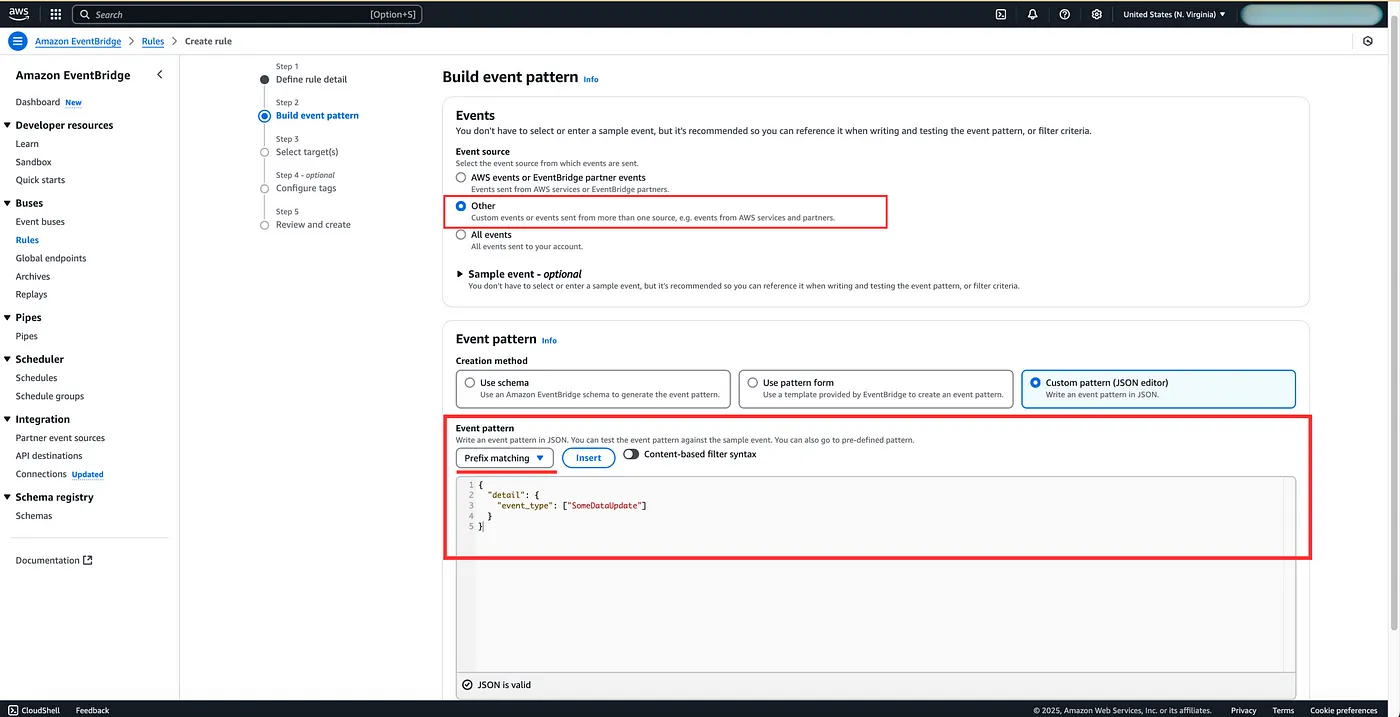This screenshot has height=717, width=1400.
Task: Open Terms footer link
Action: [x=1283, y=710]
